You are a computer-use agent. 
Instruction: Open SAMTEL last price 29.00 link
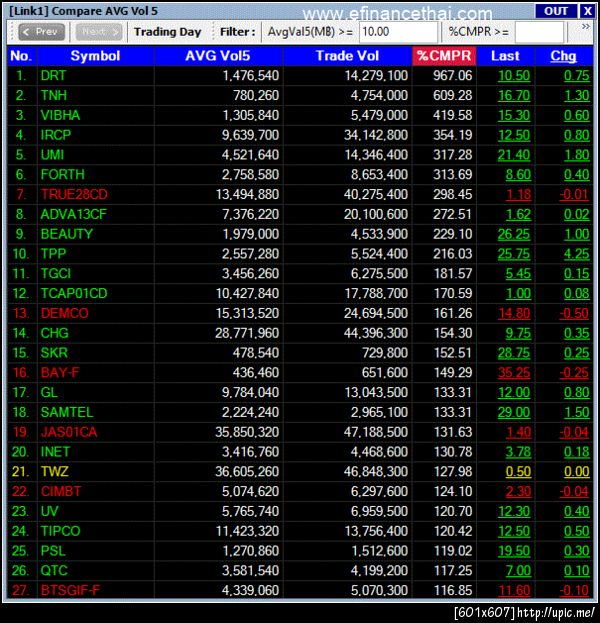pyautogui.click(x=514, y=412)
